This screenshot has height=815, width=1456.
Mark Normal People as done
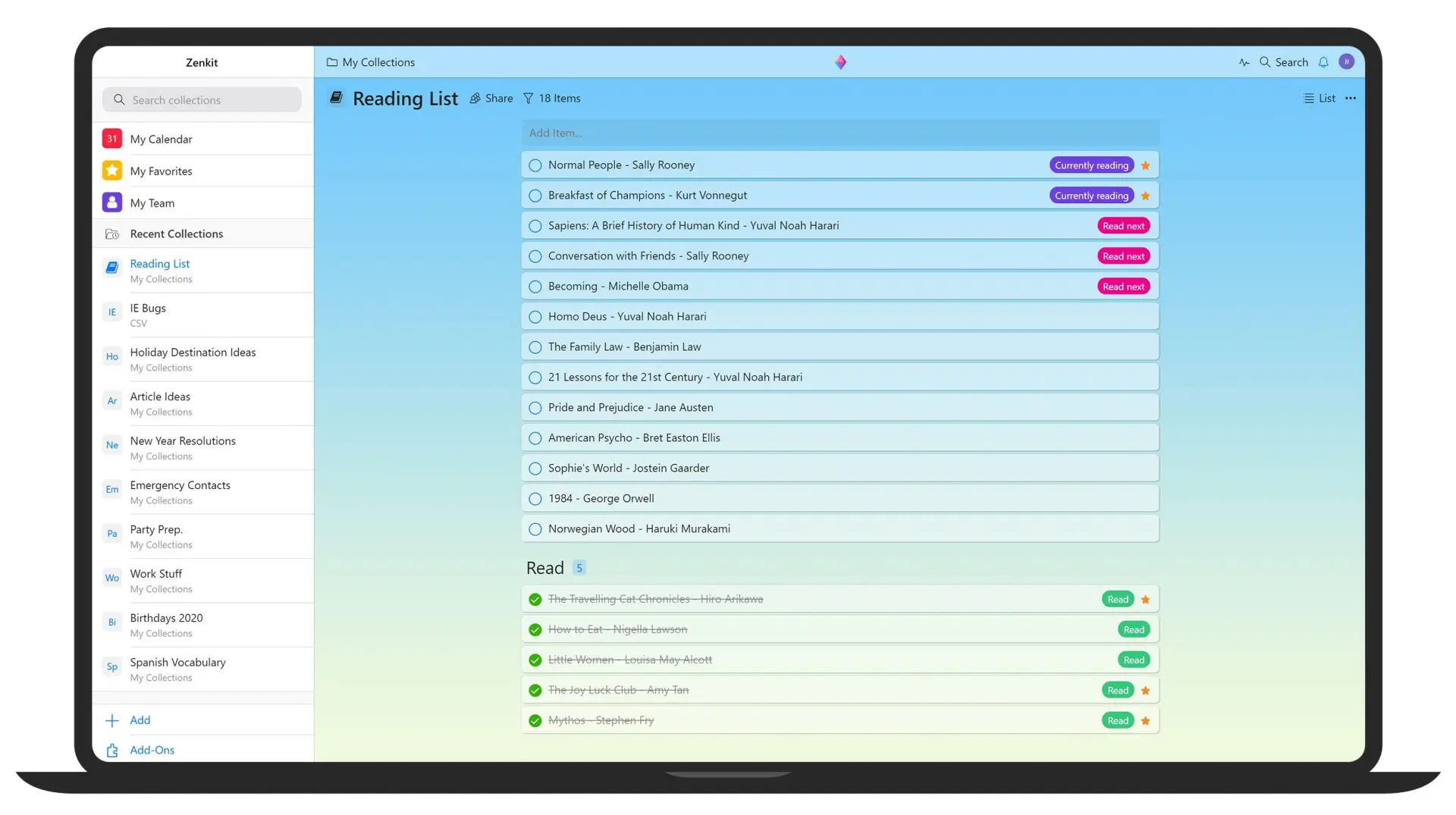pyautogui.click(x=535, y=165)
